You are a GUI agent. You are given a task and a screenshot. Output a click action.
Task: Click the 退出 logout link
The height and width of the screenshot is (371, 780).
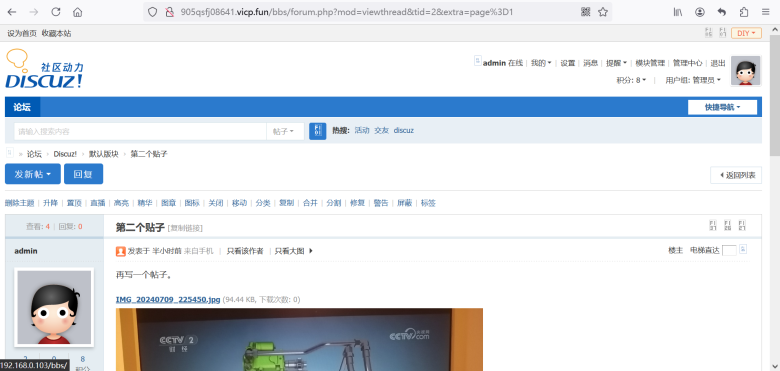(718, 63)
